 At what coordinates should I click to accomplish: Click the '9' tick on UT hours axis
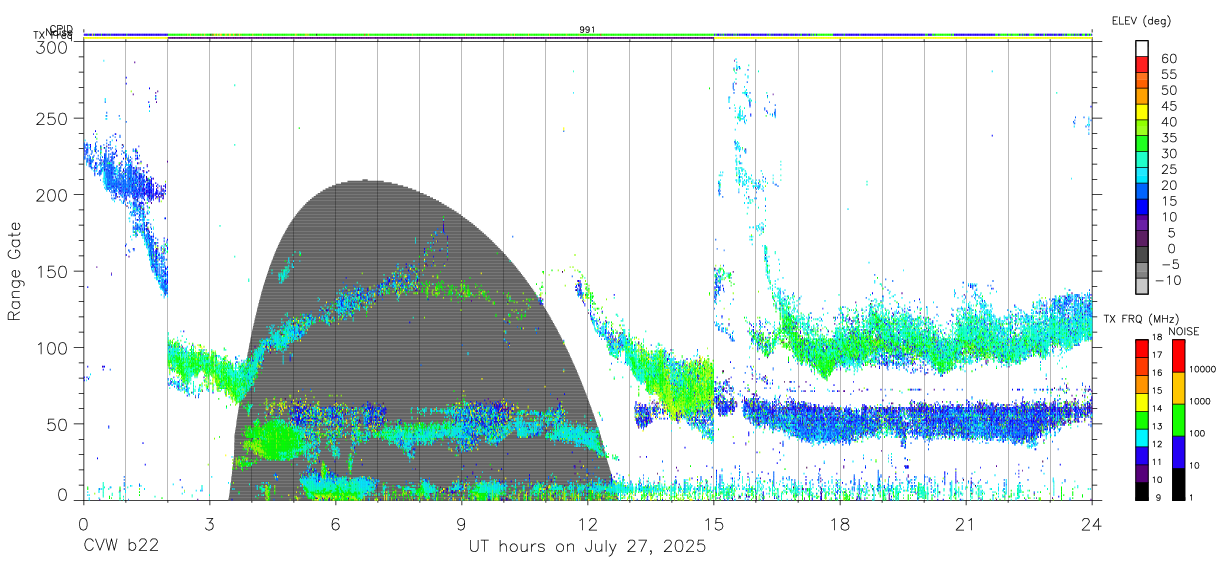click(462, 524)
